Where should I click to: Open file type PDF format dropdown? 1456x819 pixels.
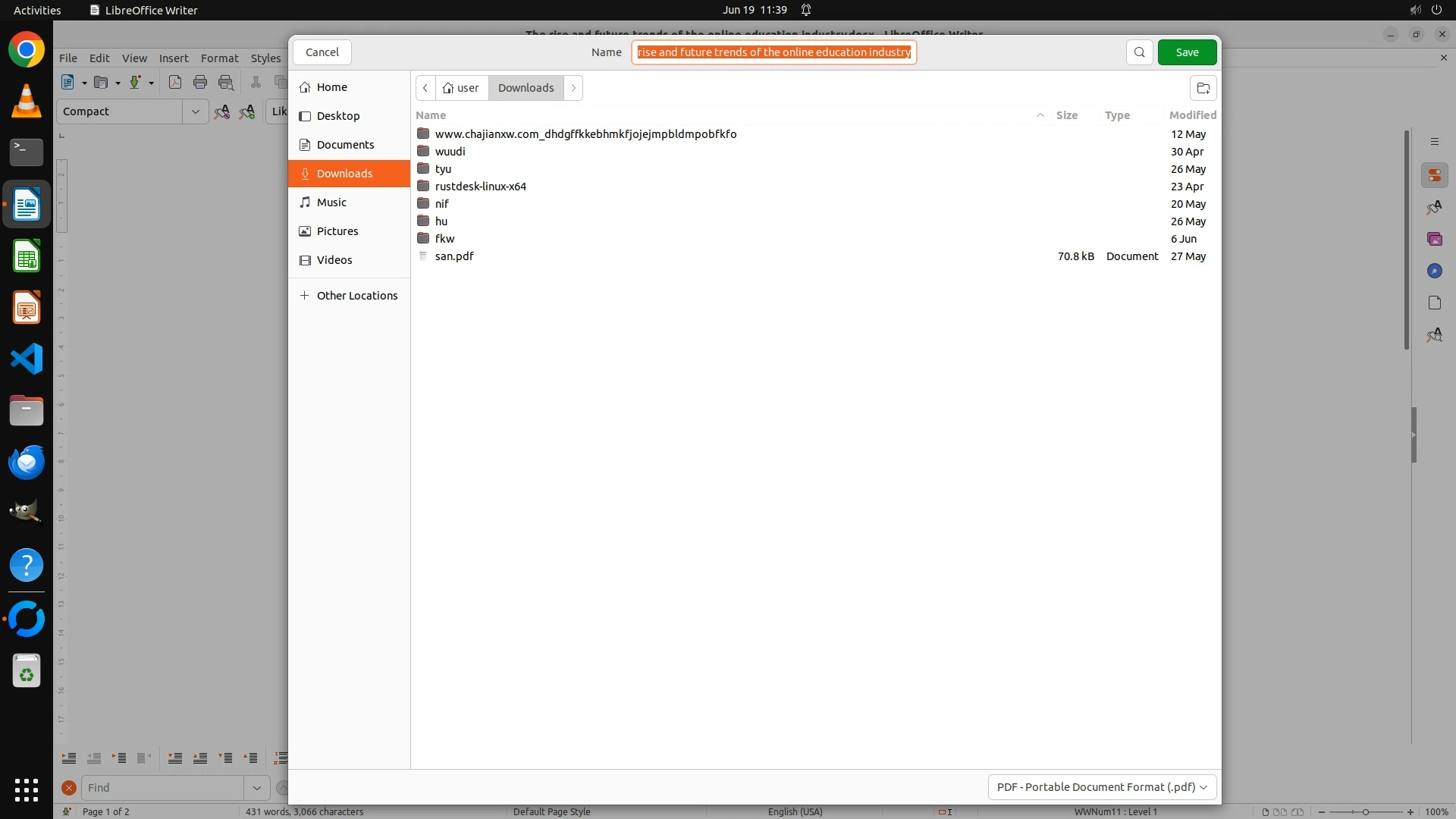(1102, 787)
